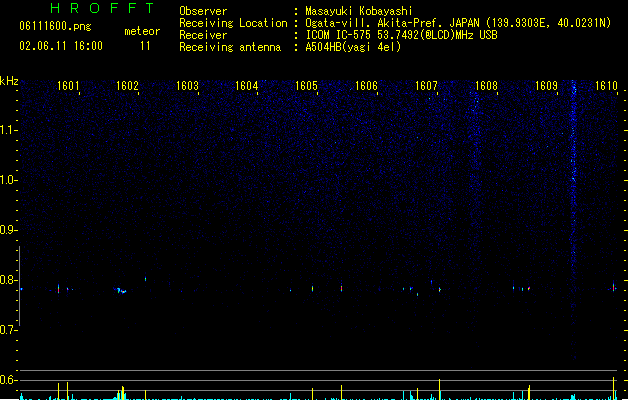Click the meteor echo above 0.8 kHz after 1602
This screenshot has height=400, width=629.
[146, 279]
